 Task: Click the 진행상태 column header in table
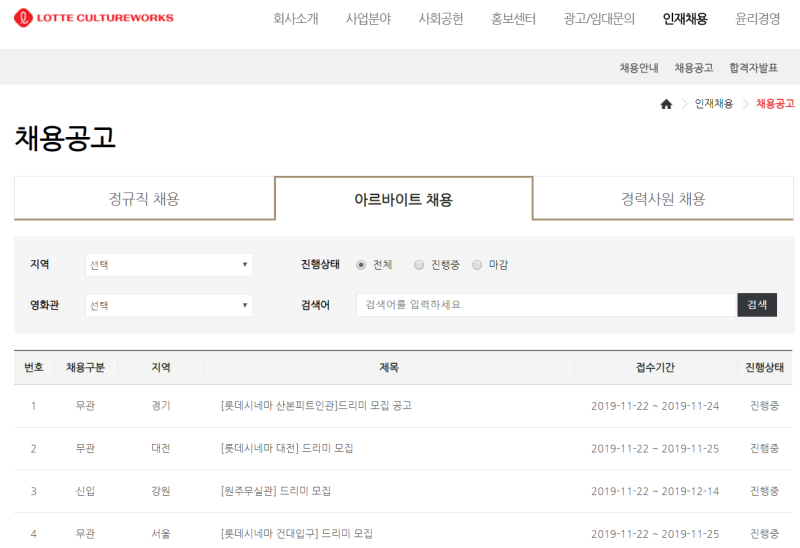(764, 367)
